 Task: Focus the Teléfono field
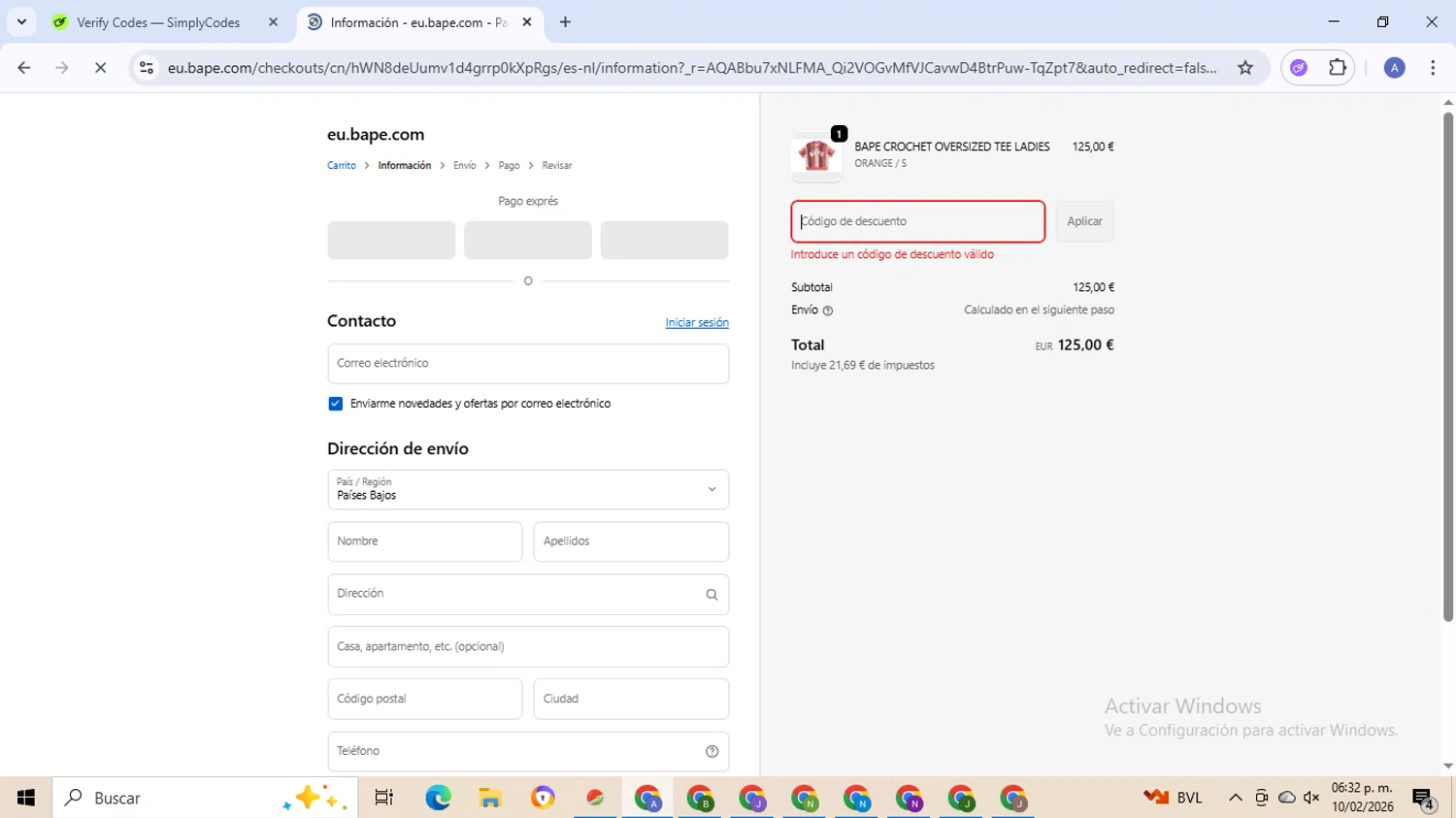coord(528,751)
